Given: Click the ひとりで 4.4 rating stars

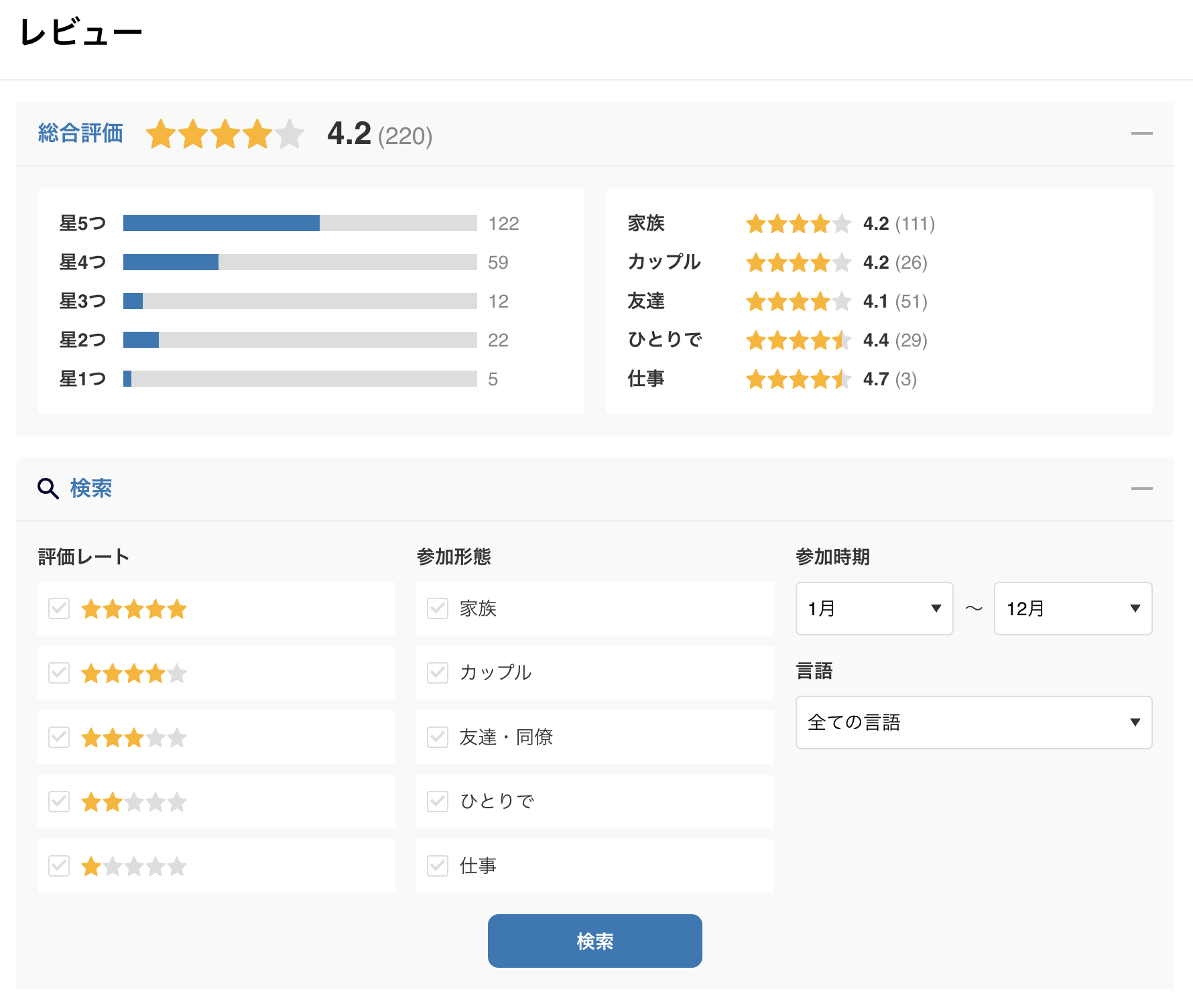Looking at the screenshot, I should (798, 340).
